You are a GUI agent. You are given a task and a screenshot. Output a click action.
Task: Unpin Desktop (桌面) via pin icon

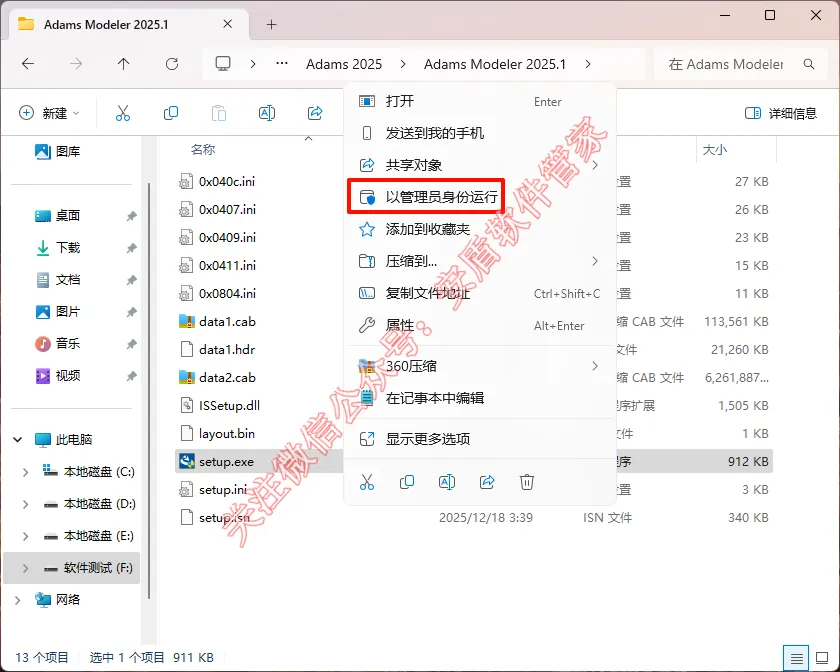pyautogui.click(x=131, y=216)
